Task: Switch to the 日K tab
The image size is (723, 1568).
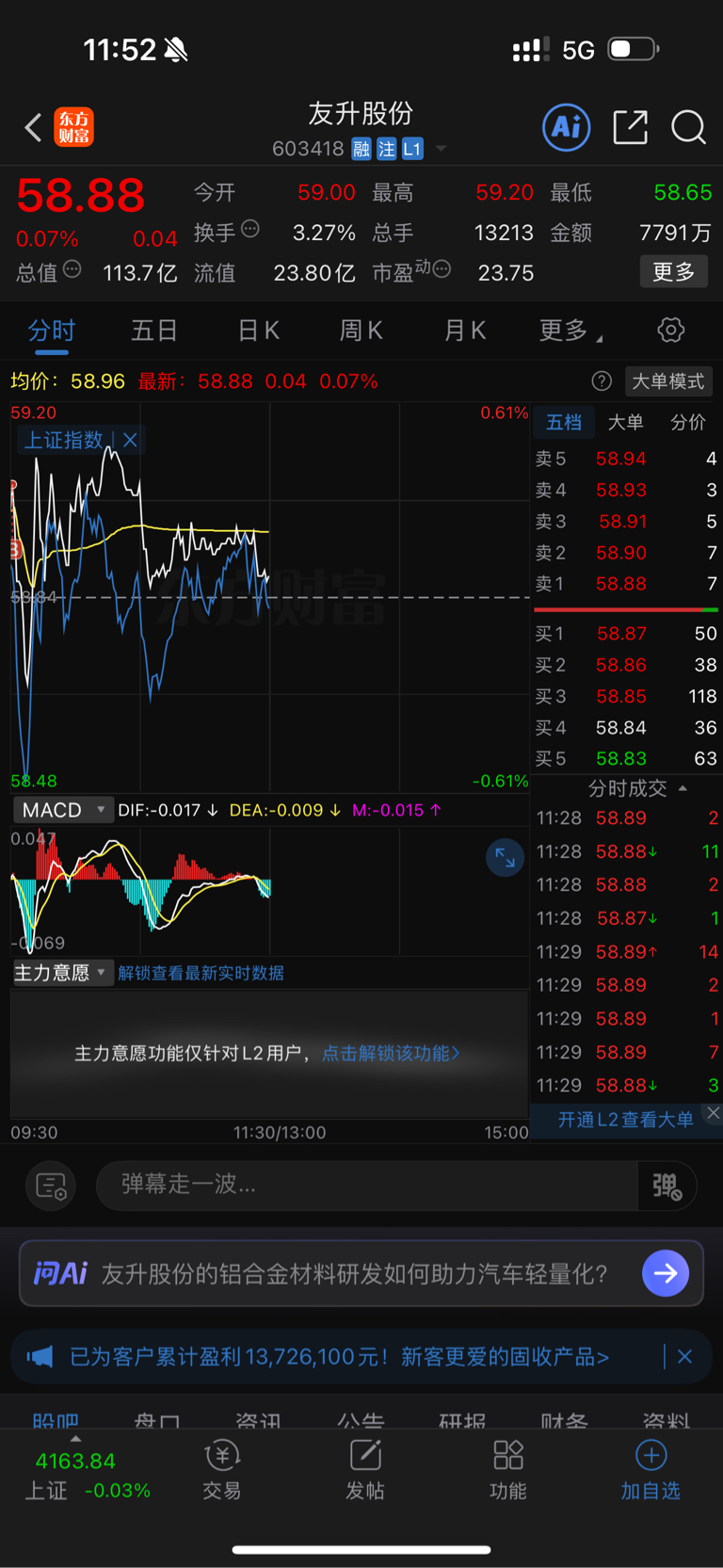Action: click(x=258, y=331)
